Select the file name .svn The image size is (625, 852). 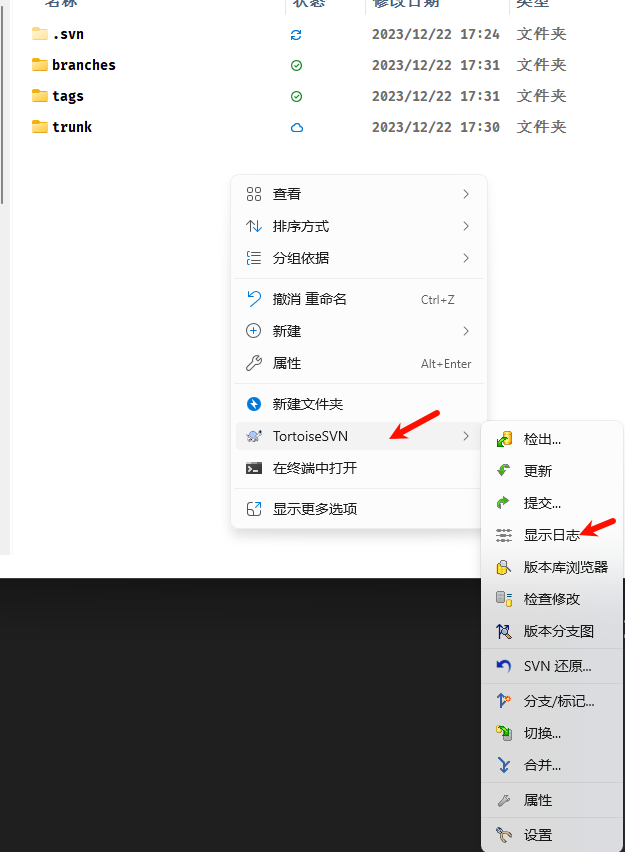(68, 34)
